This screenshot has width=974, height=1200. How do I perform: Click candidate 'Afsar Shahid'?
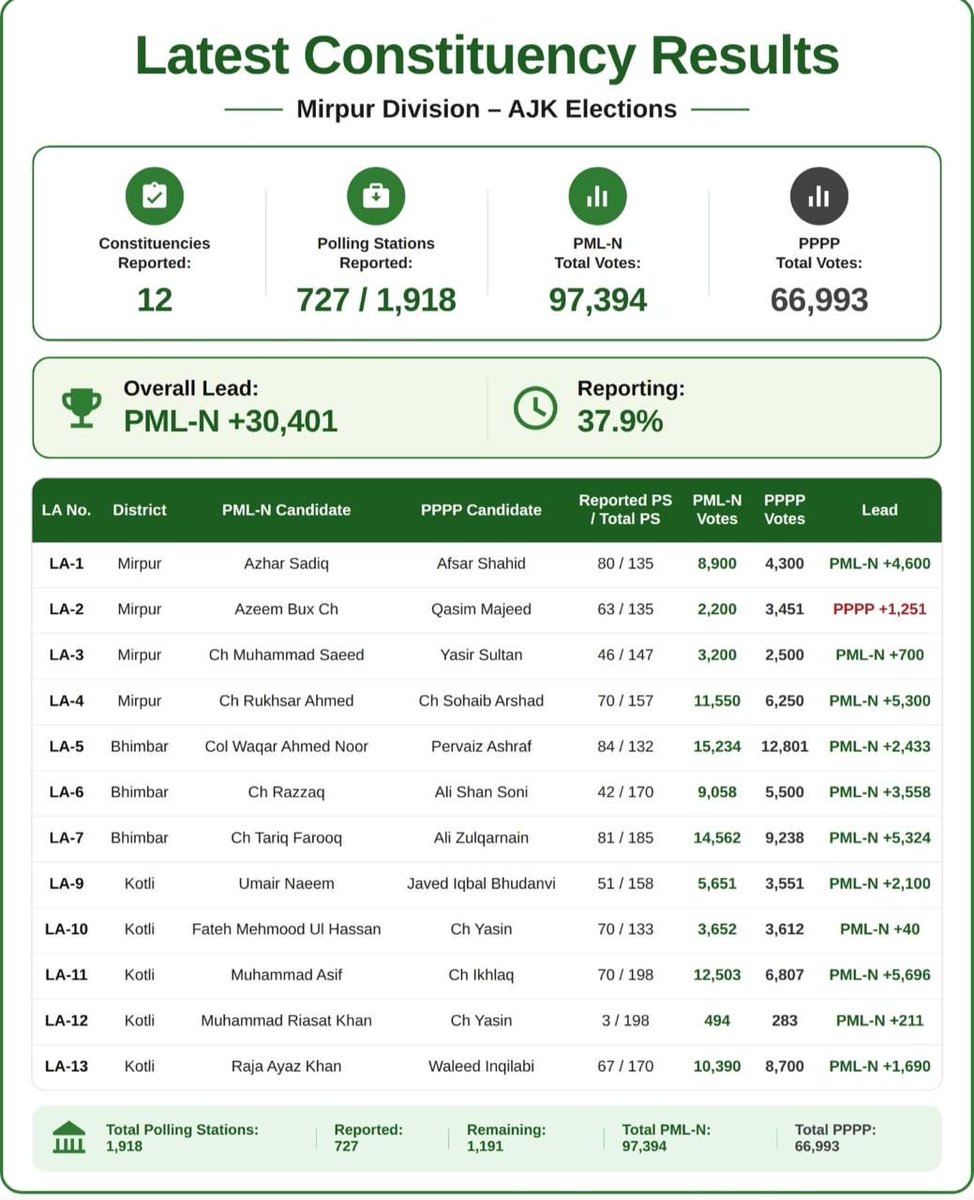[481, 564]
